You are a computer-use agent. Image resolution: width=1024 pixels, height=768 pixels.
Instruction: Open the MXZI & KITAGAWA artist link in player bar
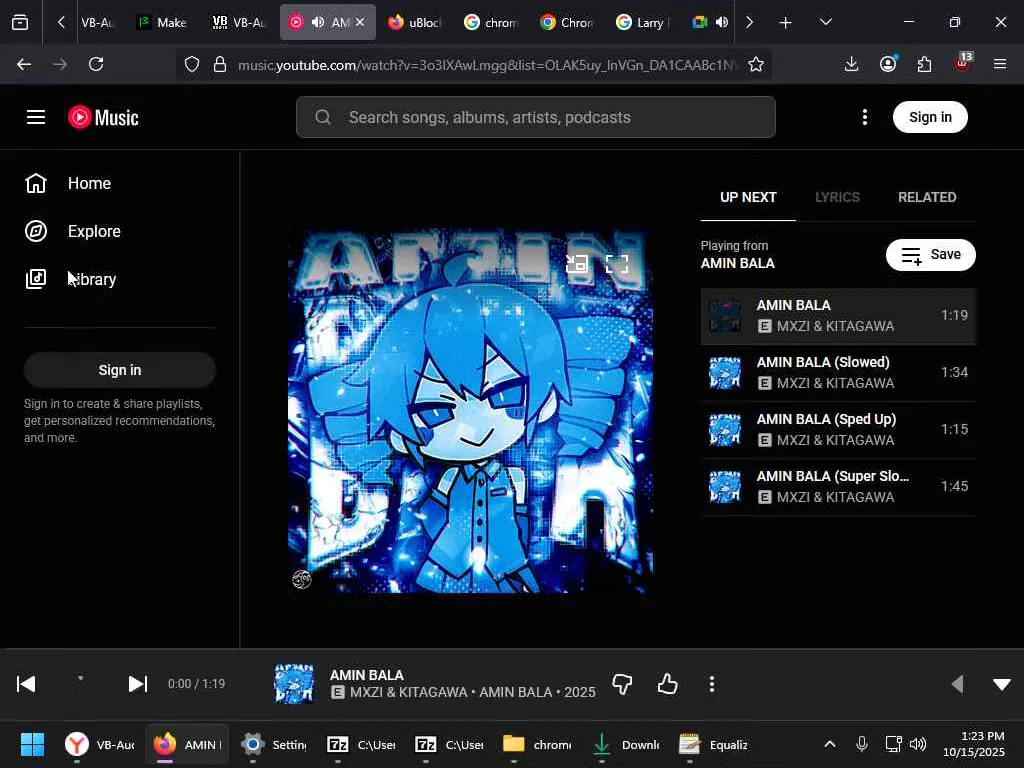408,692
